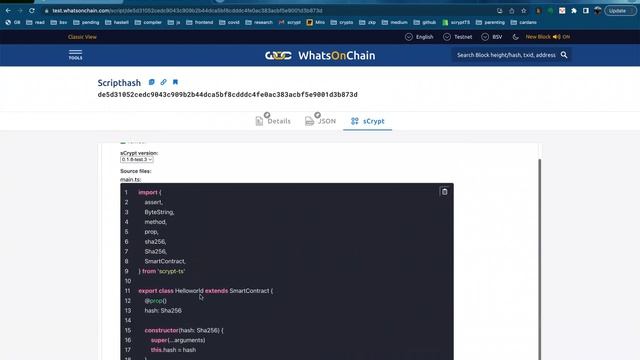Open the 'crypto' bookmarks folder
The height and width of the screenshot is (360, 640).
[342, 22]
